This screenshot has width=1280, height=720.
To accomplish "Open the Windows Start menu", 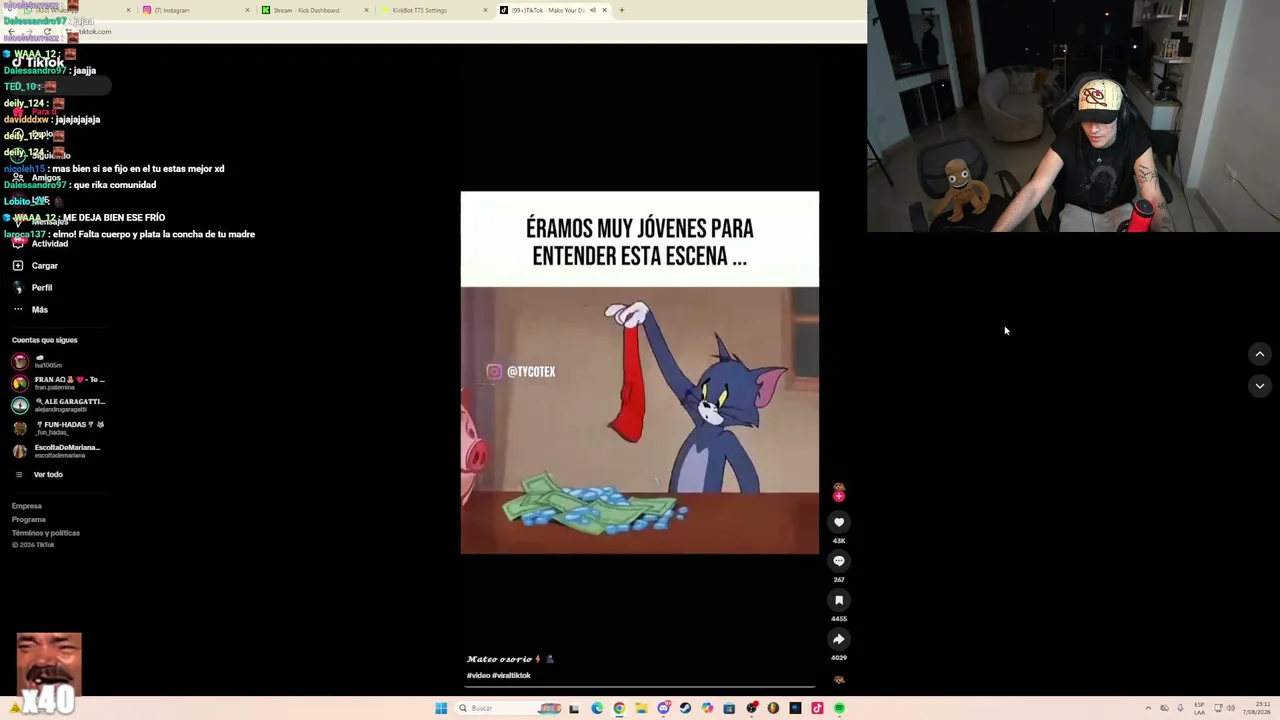I will (x=441, y=708).
